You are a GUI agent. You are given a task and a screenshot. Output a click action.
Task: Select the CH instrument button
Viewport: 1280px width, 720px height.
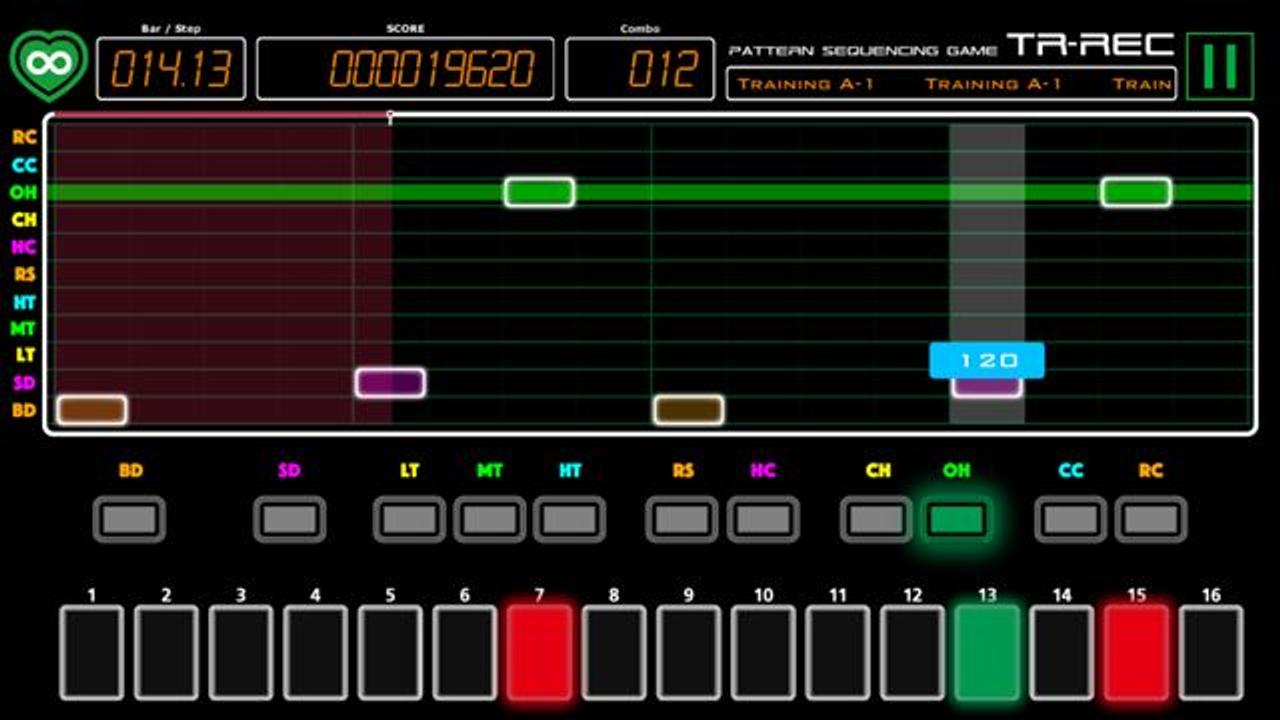coord(877,520)
